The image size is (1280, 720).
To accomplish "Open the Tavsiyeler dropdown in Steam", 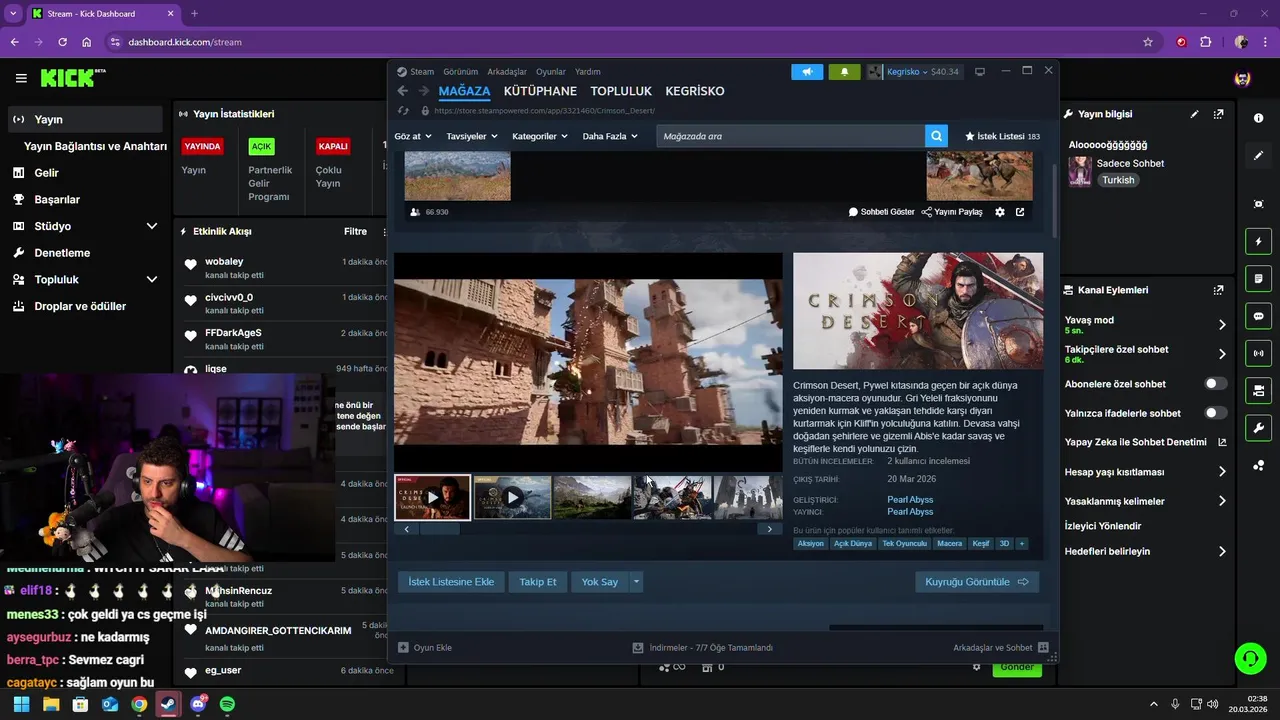I will click(471, 136).
